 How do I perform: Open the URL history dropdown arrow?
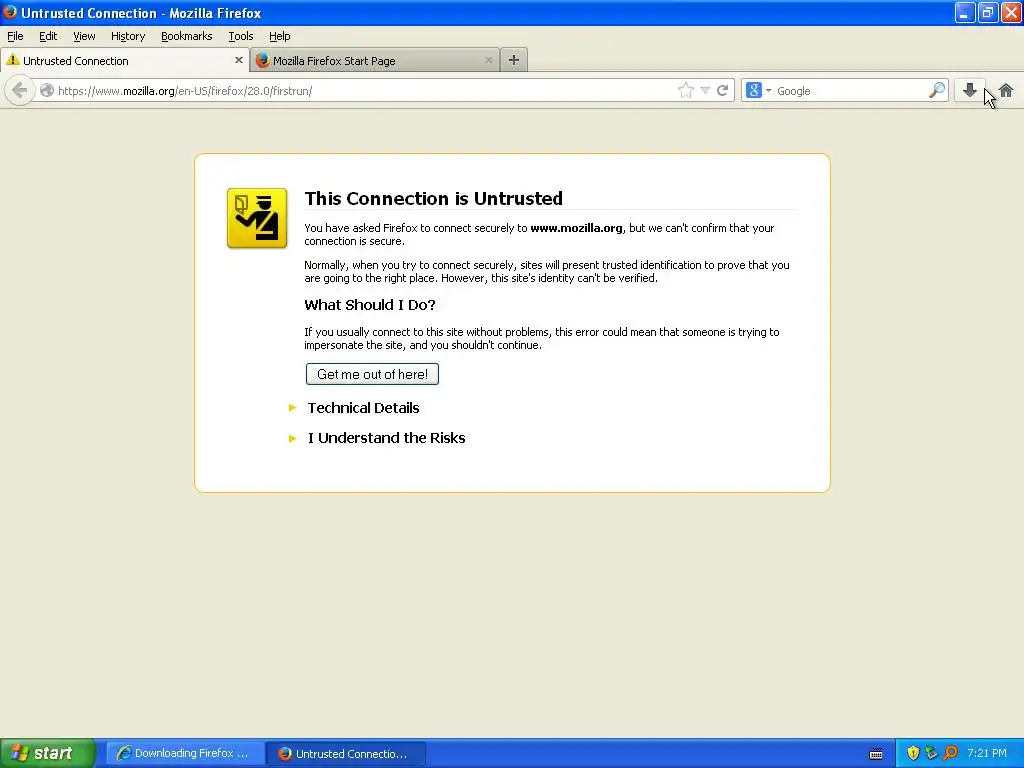click(x=705, y=90)
